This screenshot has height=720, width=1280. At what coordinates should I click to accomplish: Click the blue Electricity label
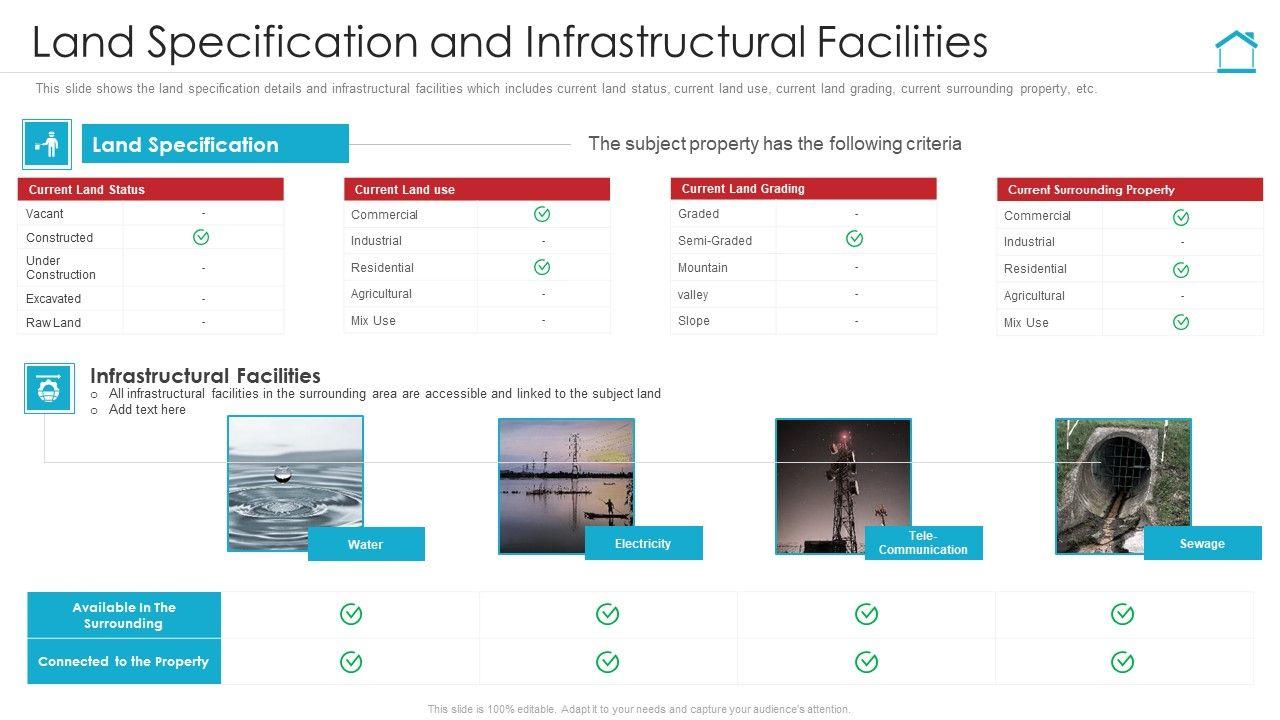point(644,543)
